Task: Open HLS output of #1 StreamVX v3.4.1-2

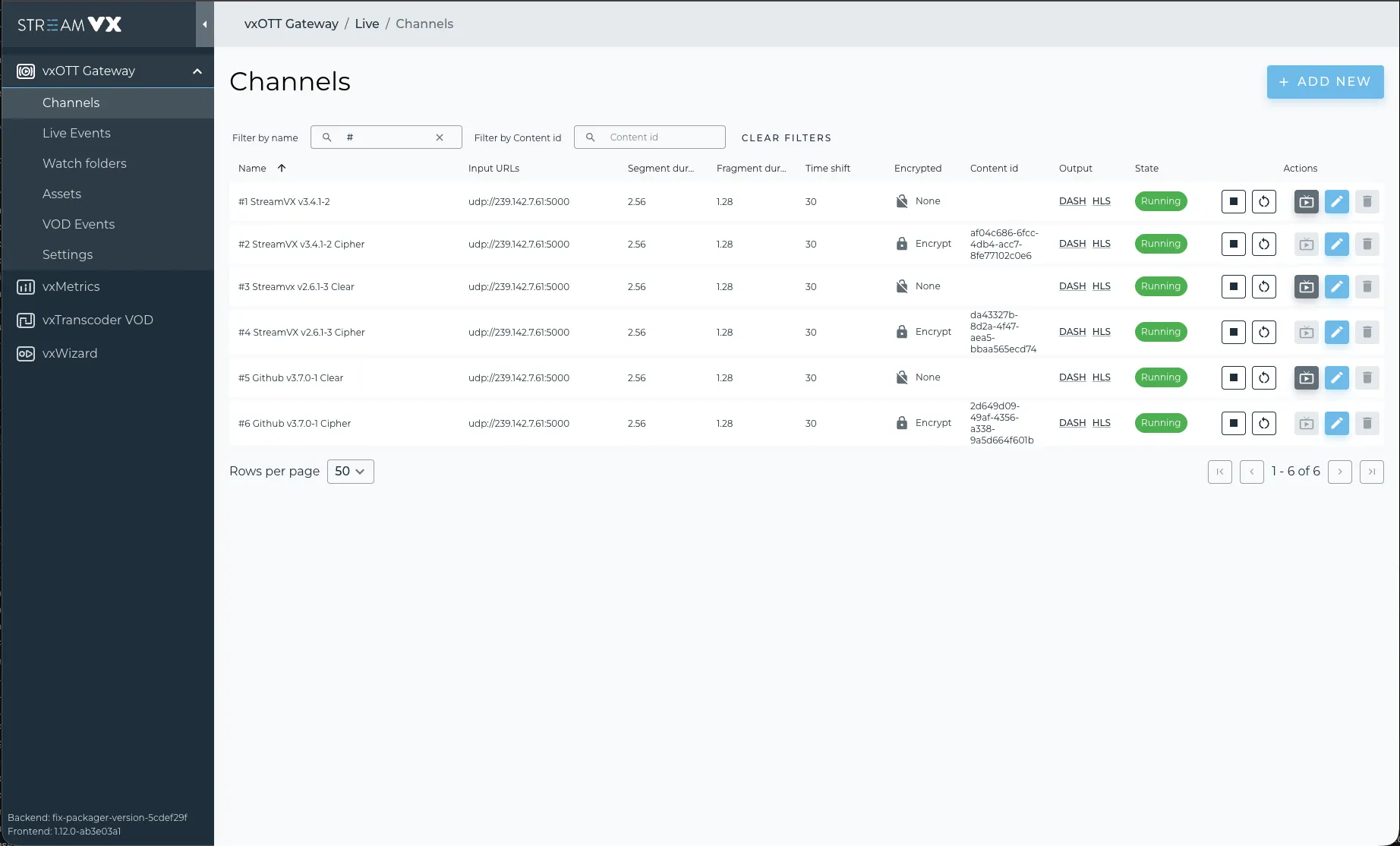Action: [x=1101, y=201]
